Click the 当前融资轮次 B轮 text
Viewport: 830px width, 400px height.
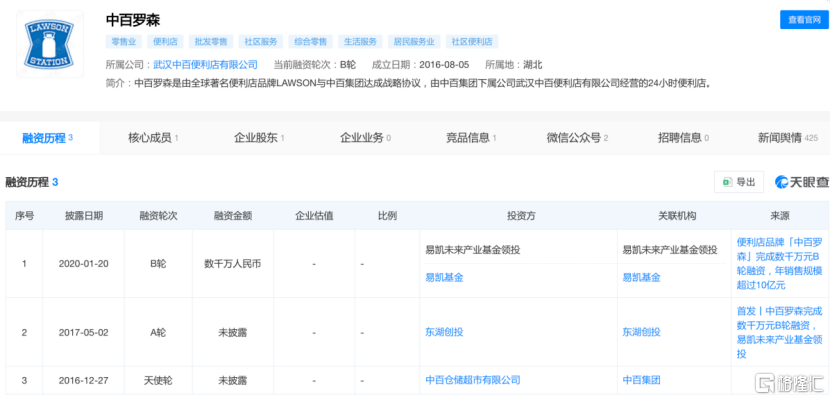pyautogui.click(x=314, y=65)
